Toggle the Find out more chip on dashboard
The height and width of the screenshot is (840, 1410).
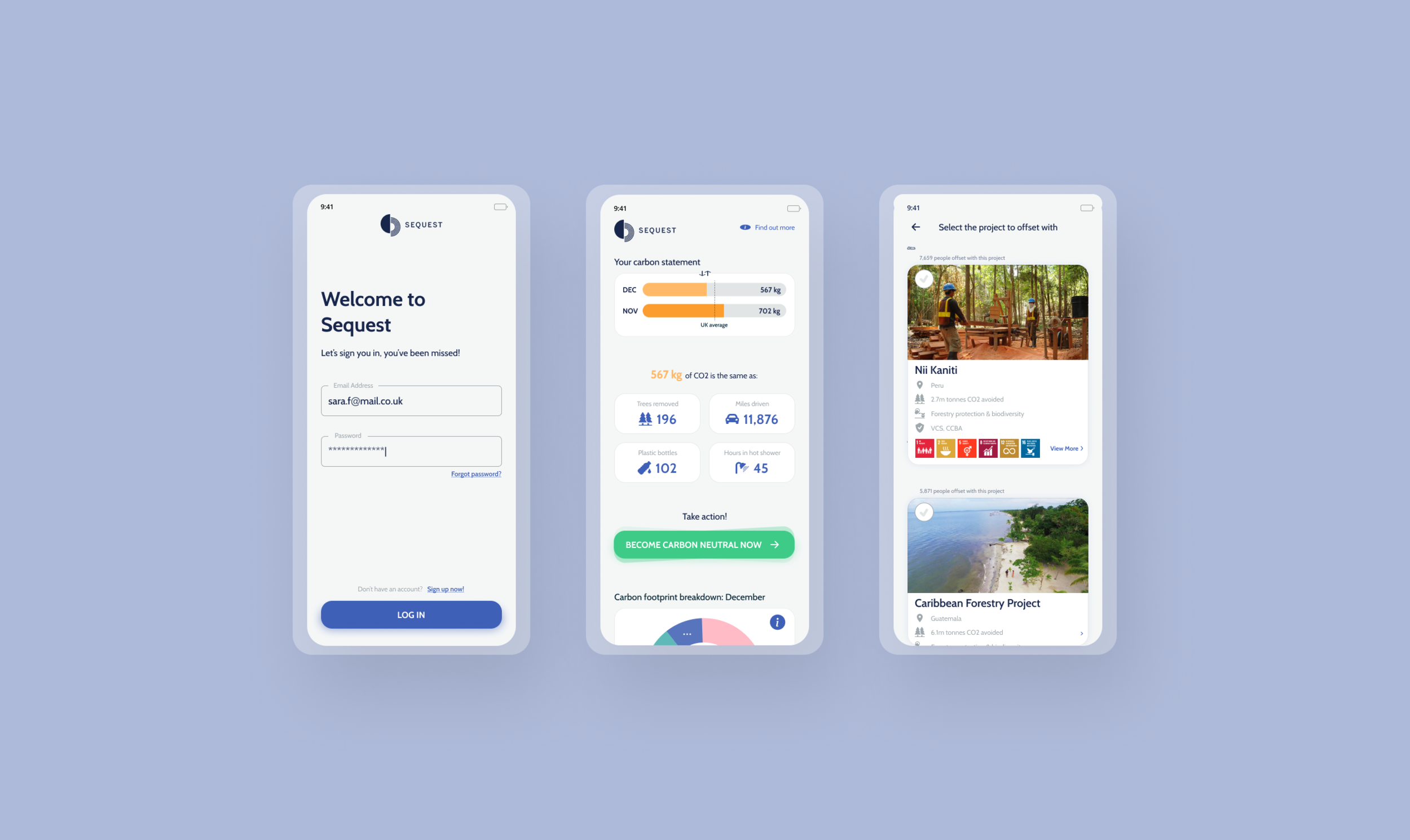coord(765,227)
